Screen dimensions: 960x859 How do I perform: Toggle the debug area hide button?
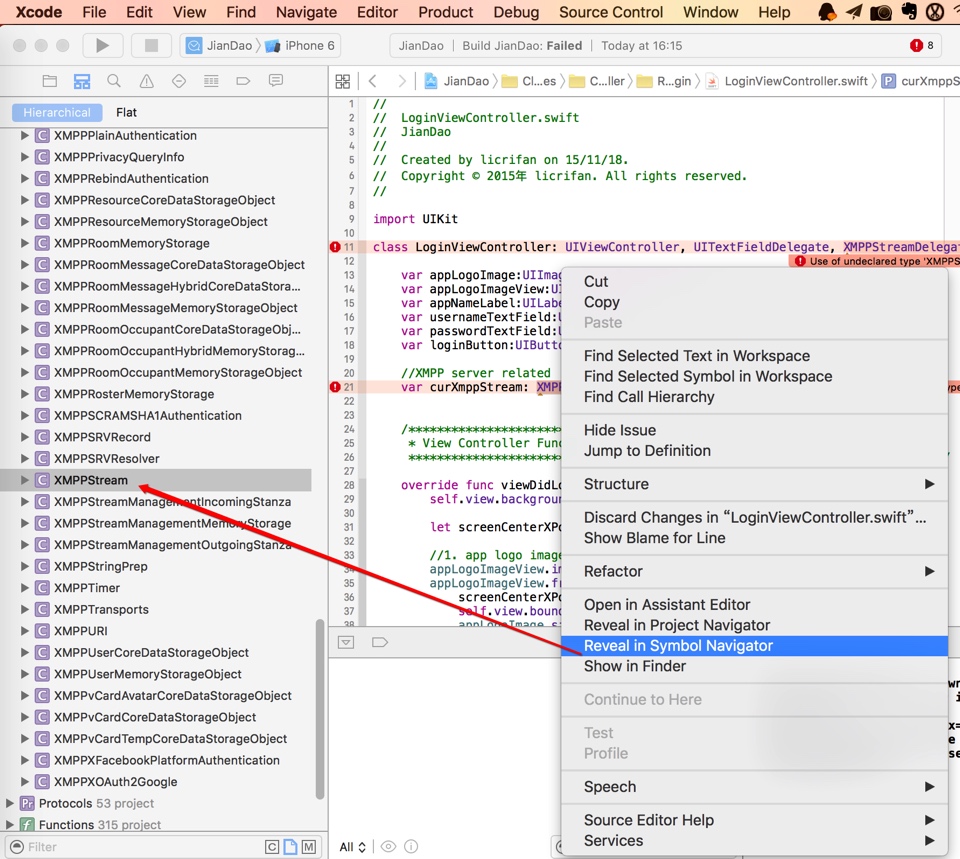pos(346,642)
